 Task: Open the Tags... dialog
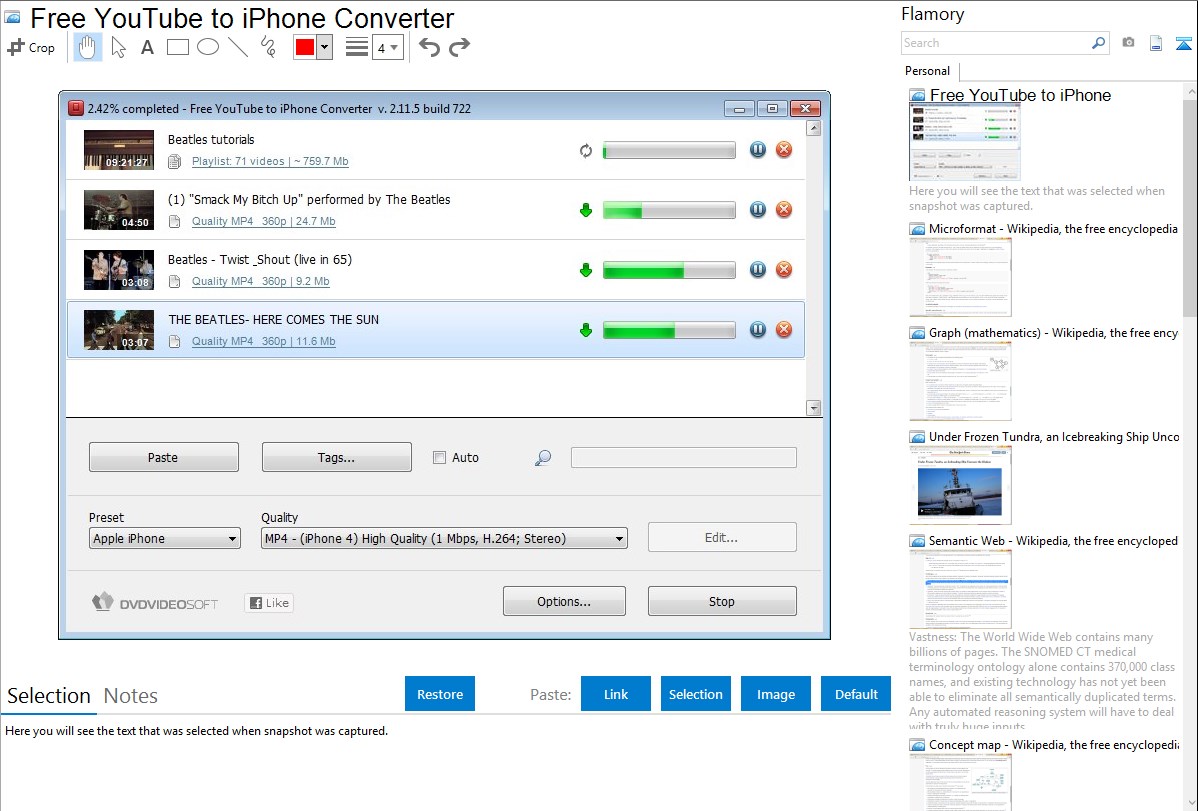[x=336, y=457]
